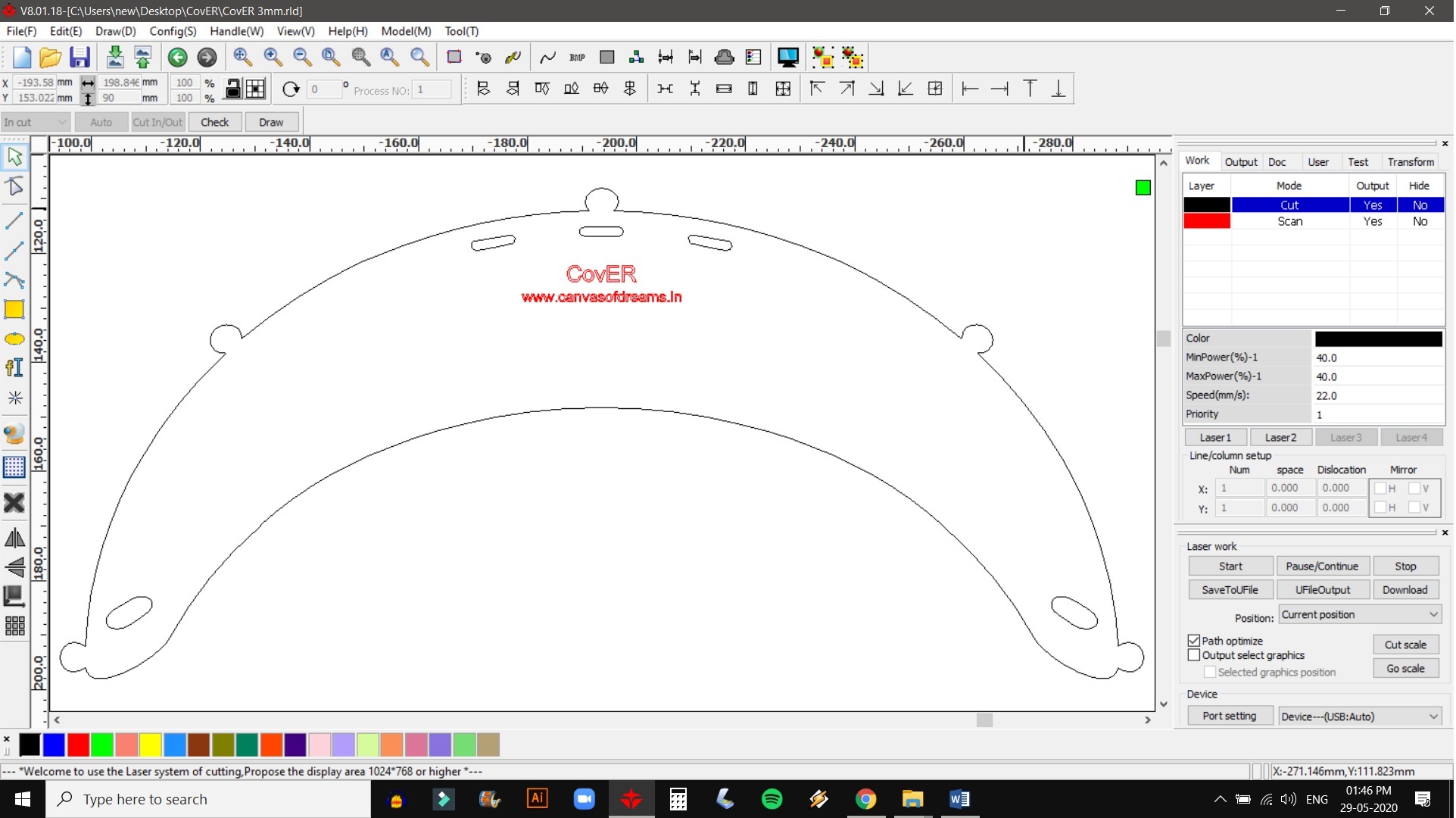Toggle Path optimize checkbox
This screenshot has width=1456, height=818.
(1195, 641)
